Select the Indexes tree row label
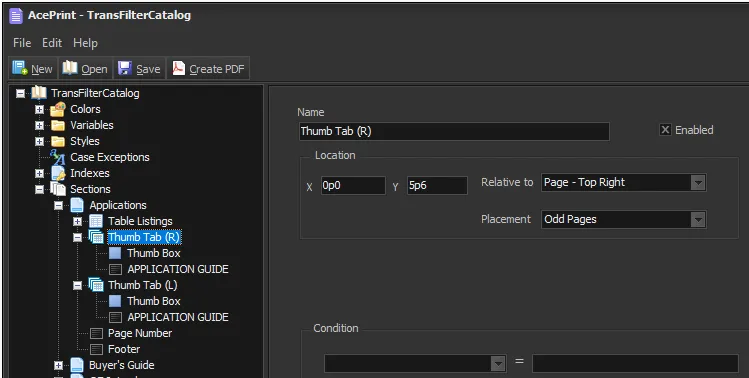Viewport: 749px width, 378px height. (x=89, y=173)
